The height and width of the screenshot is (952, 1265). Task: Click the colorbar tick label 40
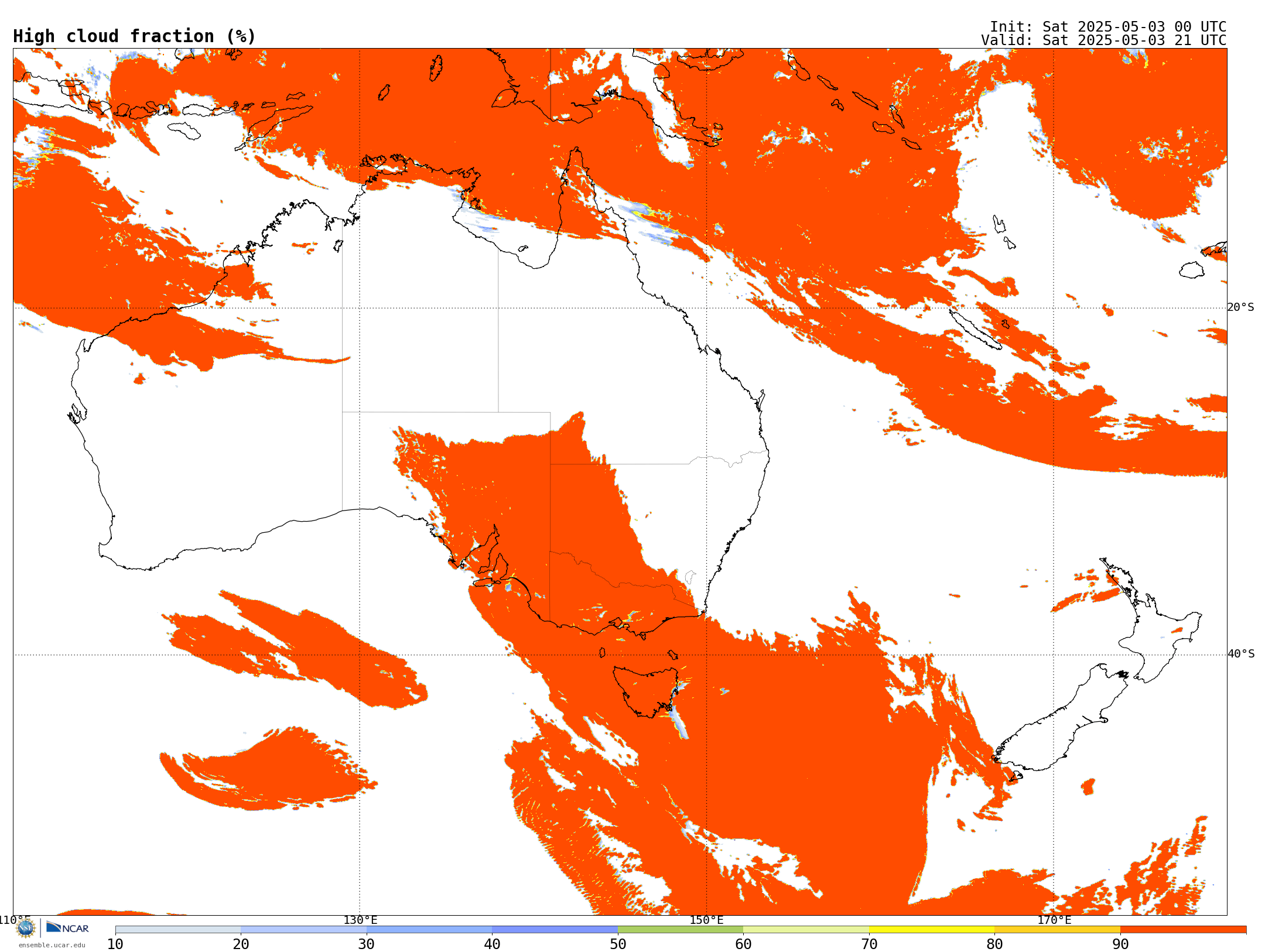click(x=492, y=944)
